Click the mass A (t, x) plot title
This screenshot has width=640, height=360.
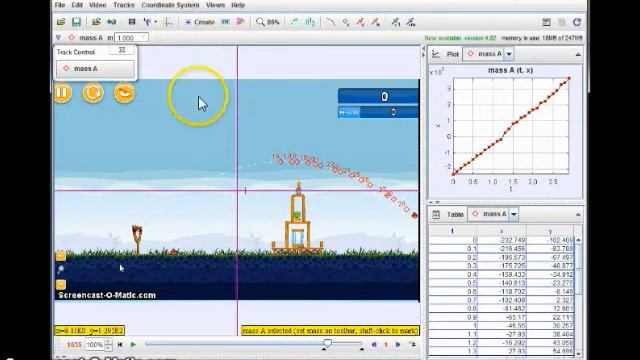click(x=510, y=70)
